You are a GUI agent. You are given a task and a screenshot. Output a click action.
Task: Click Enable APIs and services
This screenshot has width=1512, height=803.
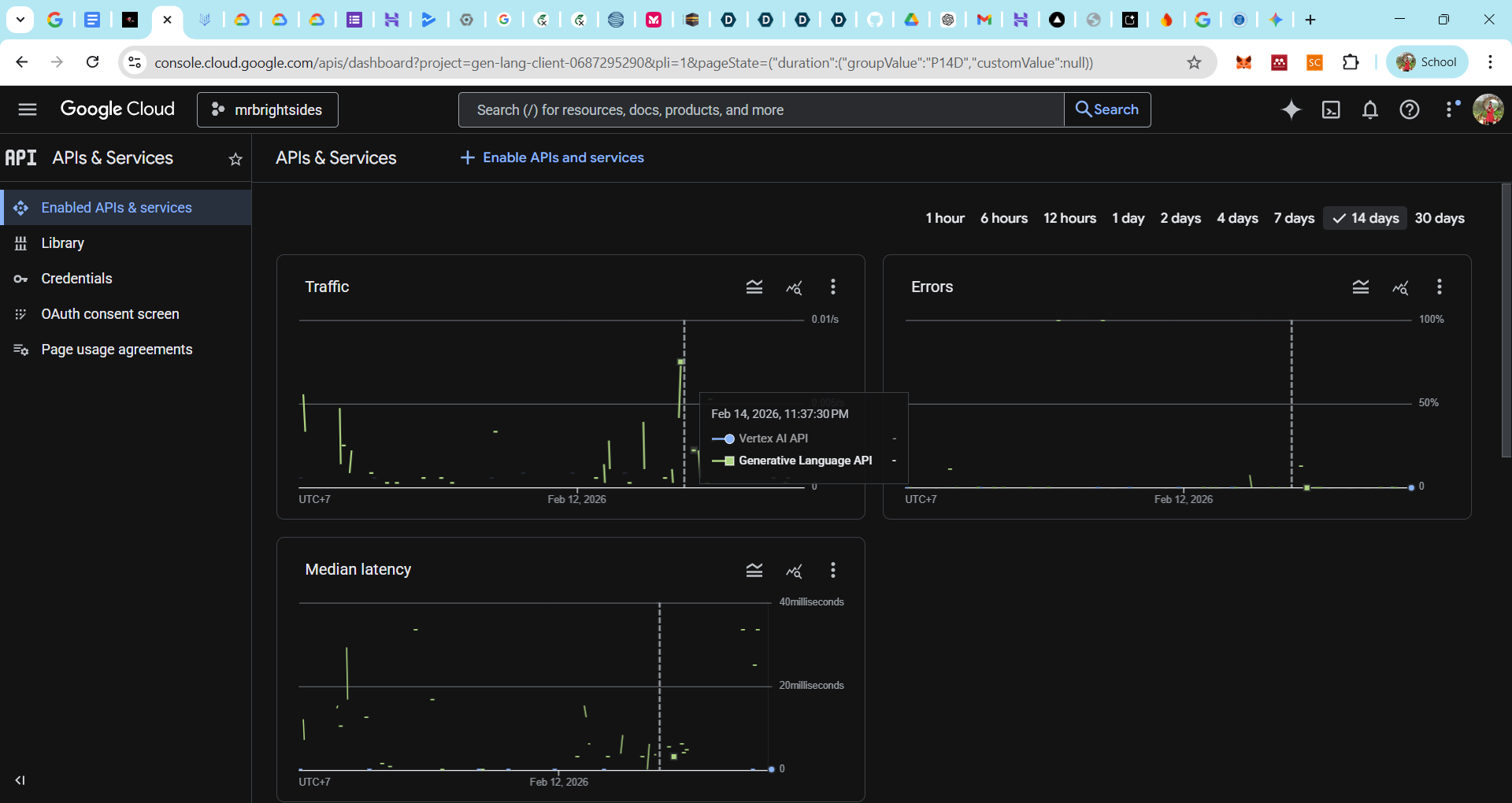coord(552,157)
